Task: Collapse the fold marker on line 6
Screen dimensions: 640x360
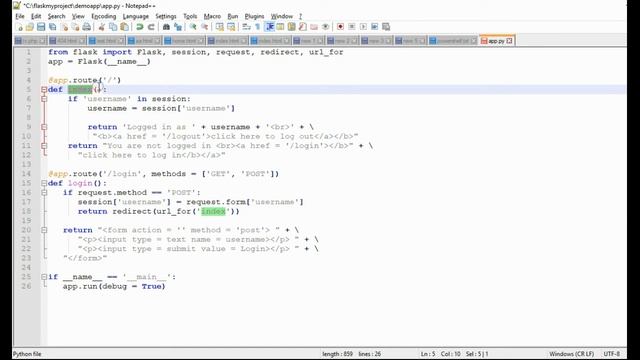Action: (44, 99)
